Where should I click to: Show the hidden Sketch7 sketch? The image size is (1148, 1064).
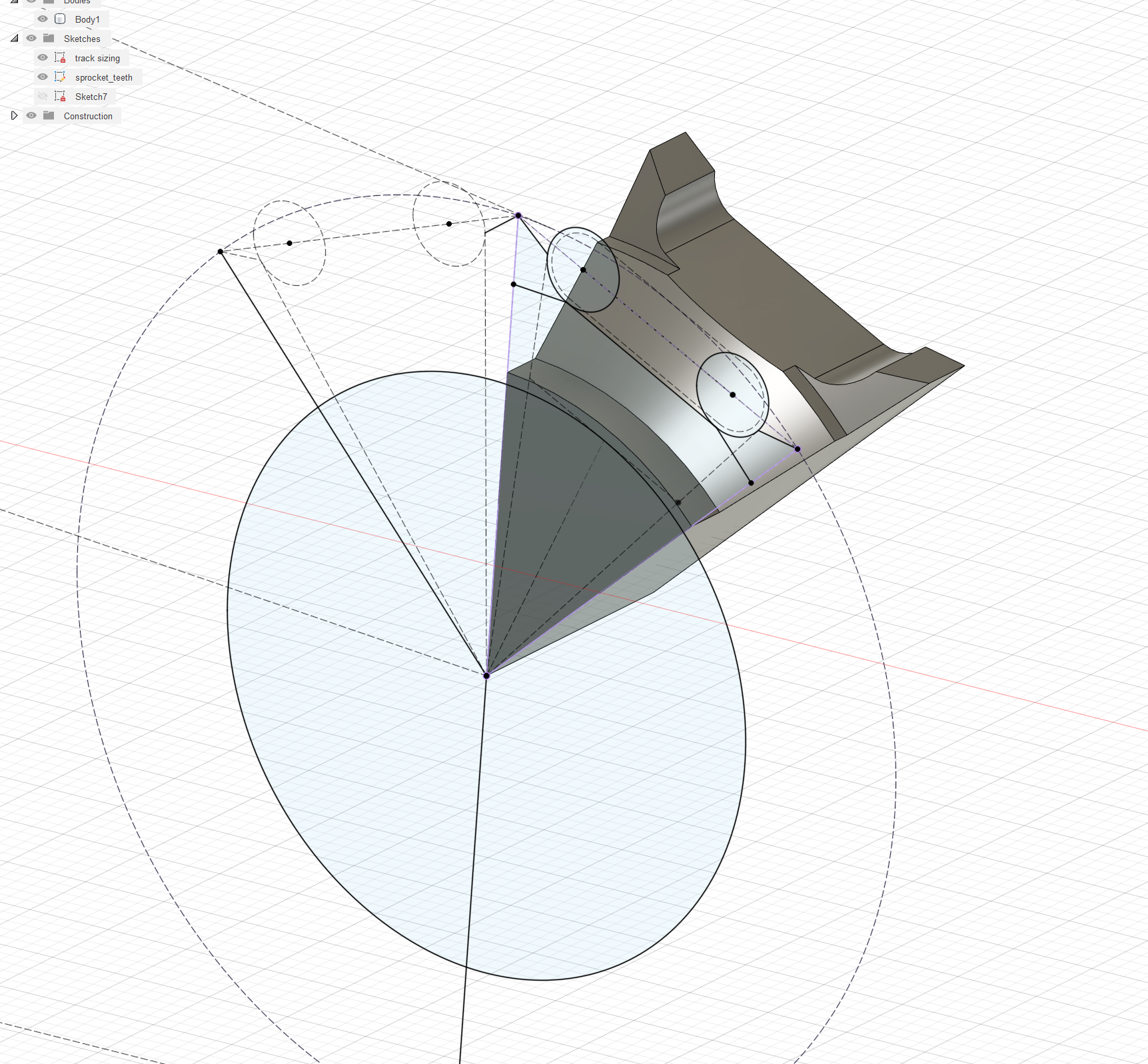coord(42,97)
